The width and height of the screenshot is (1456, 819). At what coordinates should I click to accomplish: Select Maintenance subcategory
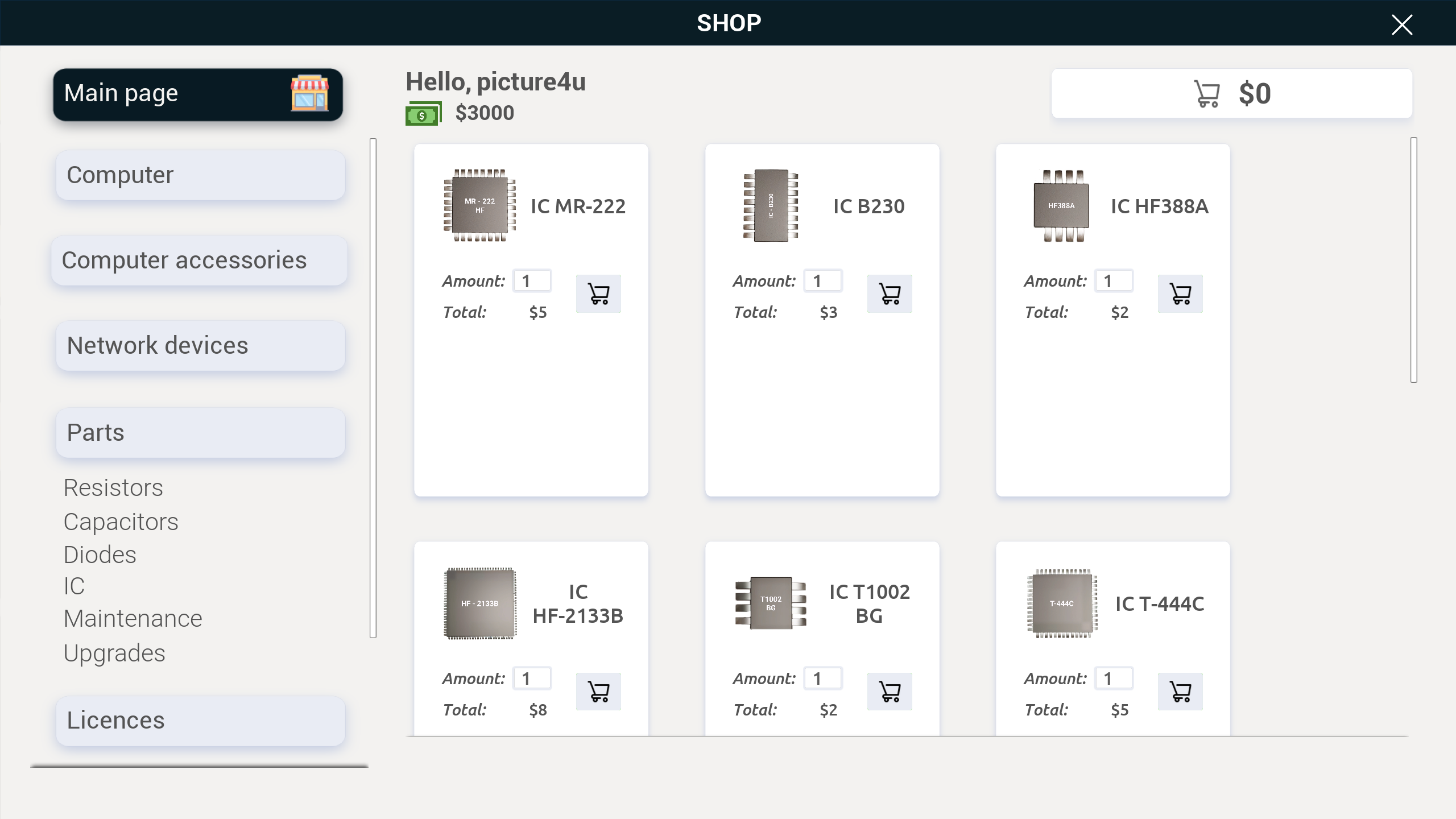click(x=133, y=619)
